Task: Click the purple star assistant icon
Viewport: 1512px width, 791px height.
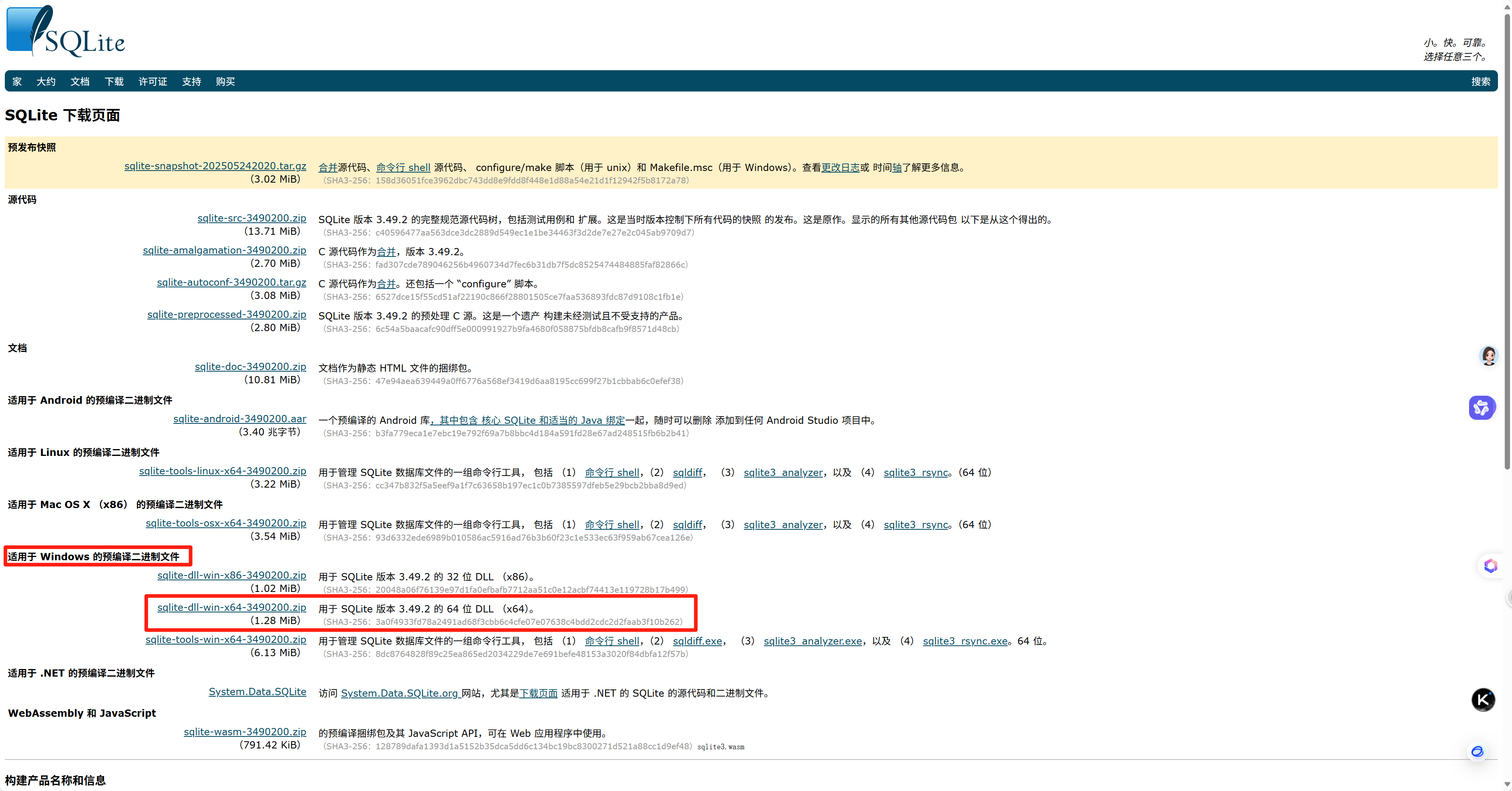Action: click(1481, 407)
